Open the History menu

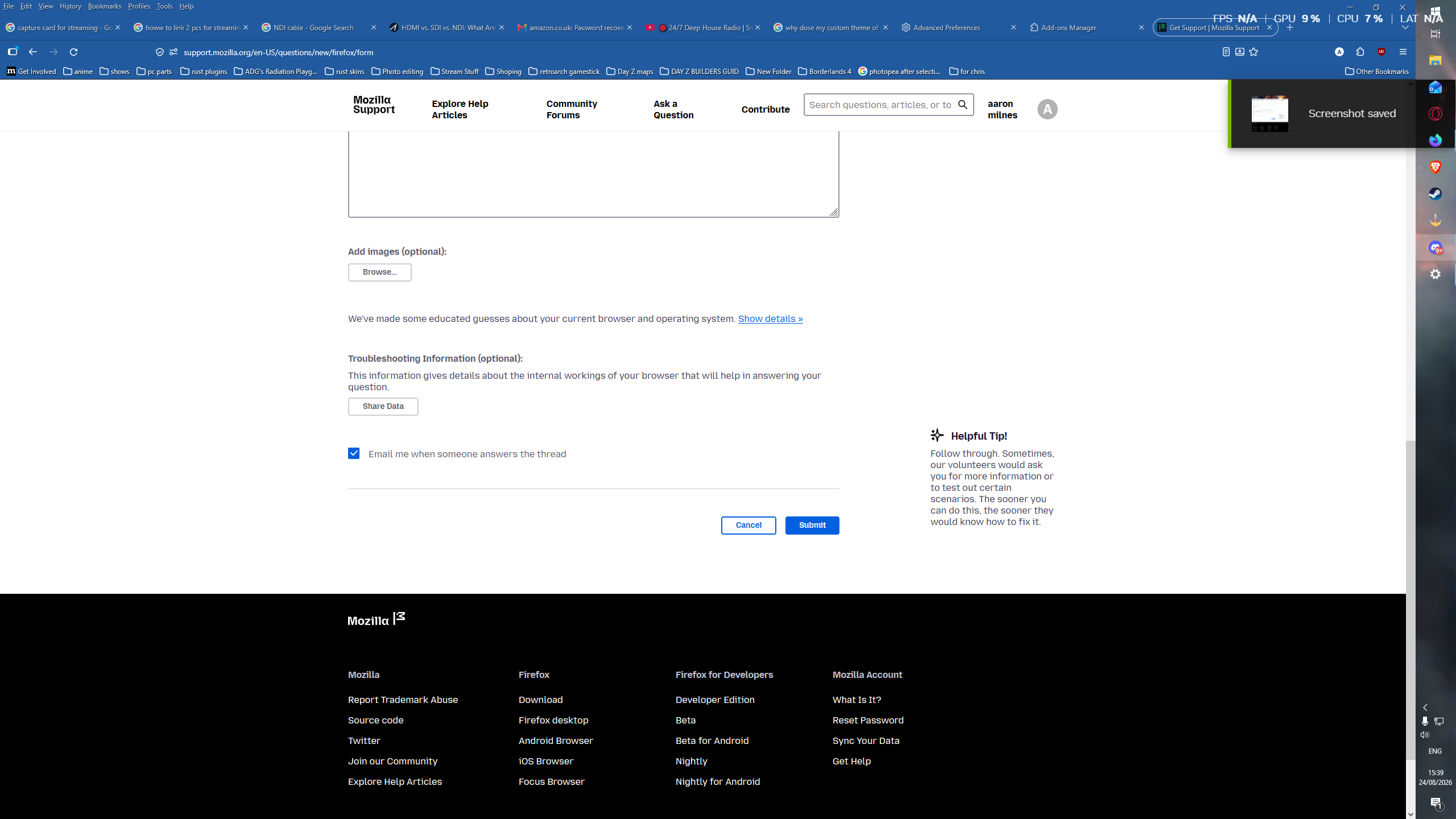tap(71, 6)
